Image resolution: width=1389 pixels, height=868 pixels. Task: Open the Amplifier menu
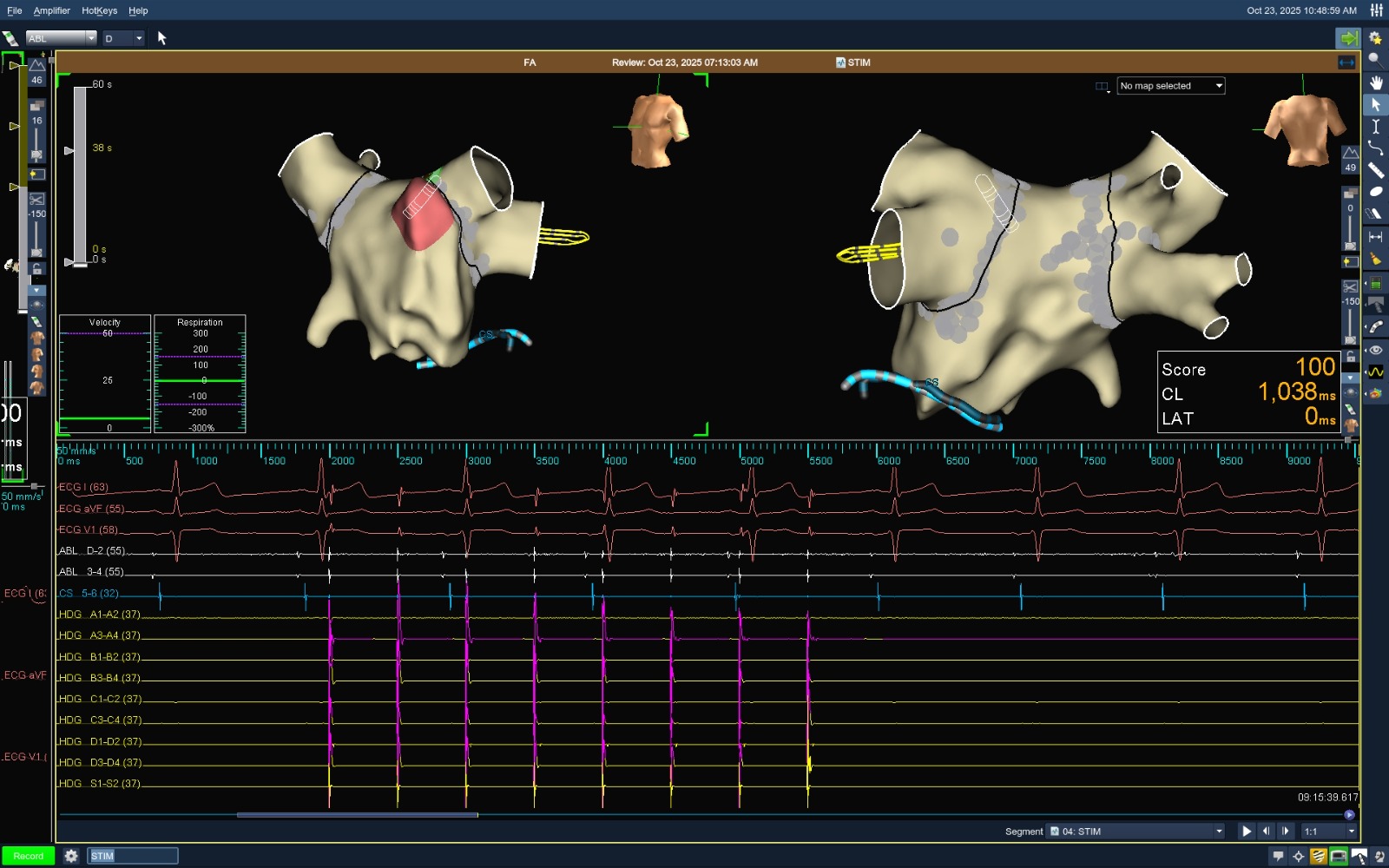(x=52, y=10)
